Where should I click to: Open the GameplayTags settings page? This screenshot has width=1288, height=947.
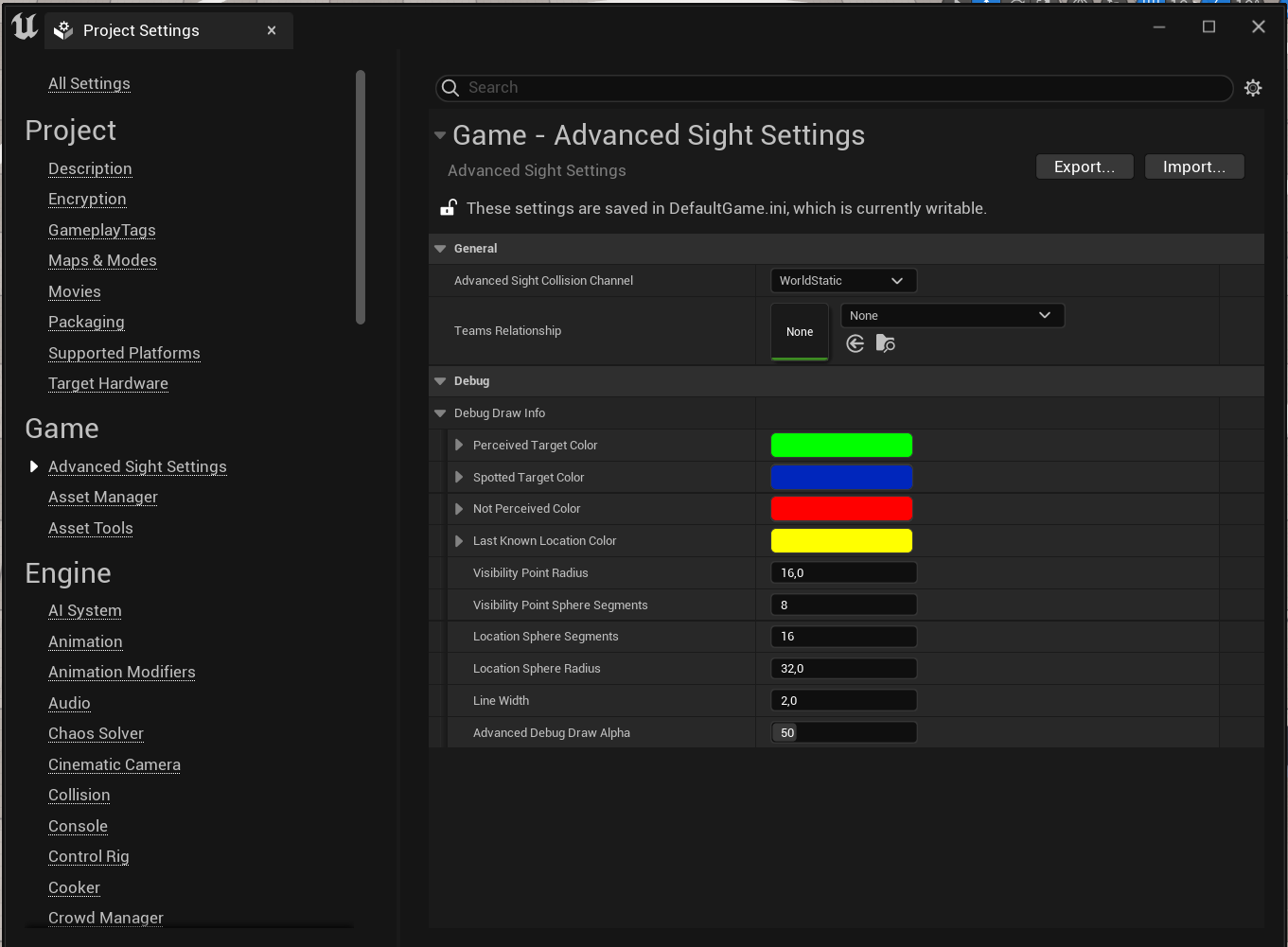[102, 230]
